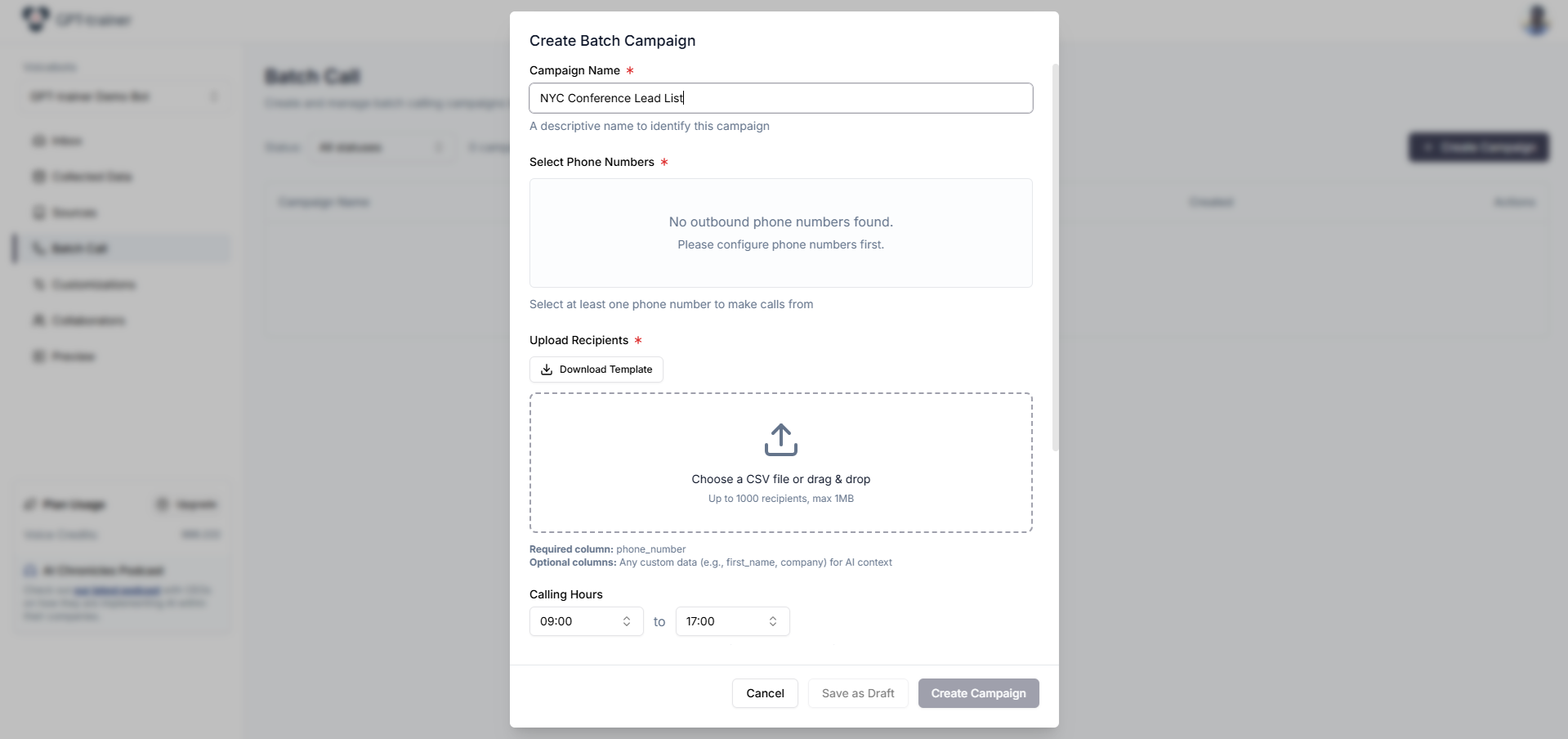This screenshot has width=1568, height=739.
Task: Click Save as Draft
Action: point(858,693)
